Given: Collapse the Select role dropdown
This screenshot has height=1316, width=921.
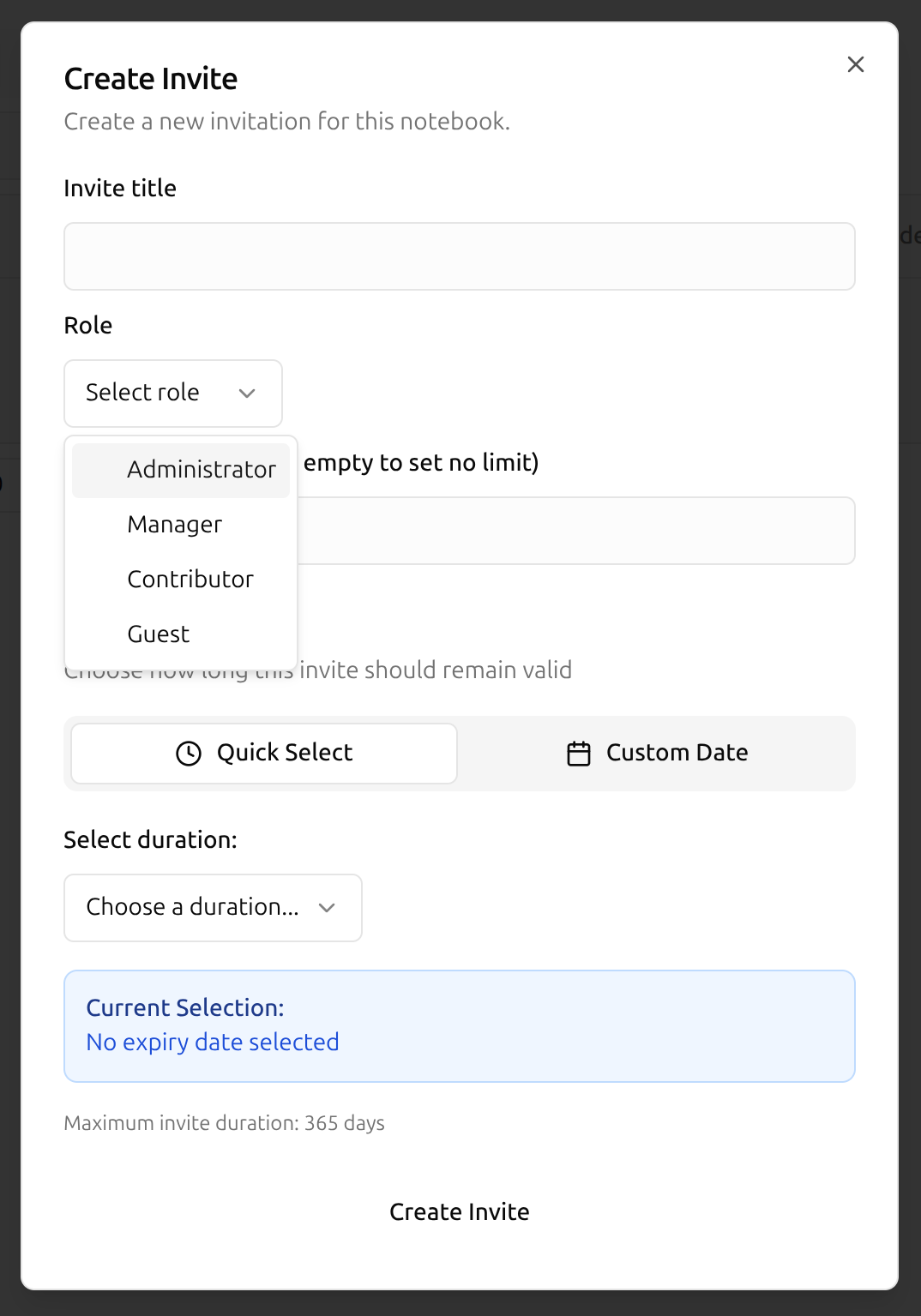Looking at the screenshot, I should [x=172, y=394].
